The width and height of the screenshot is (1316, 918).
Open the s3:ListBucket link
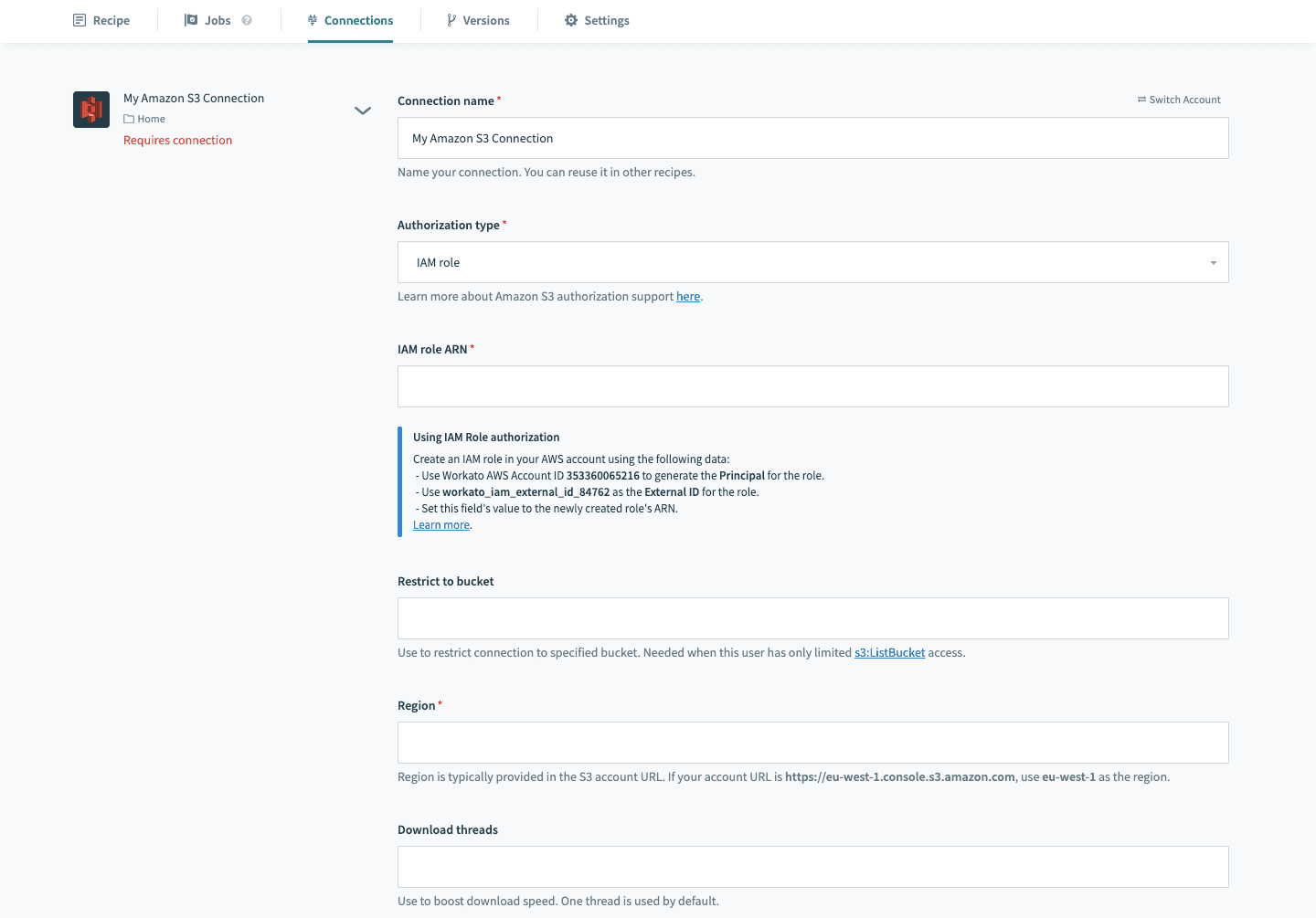tap(889, 652)
